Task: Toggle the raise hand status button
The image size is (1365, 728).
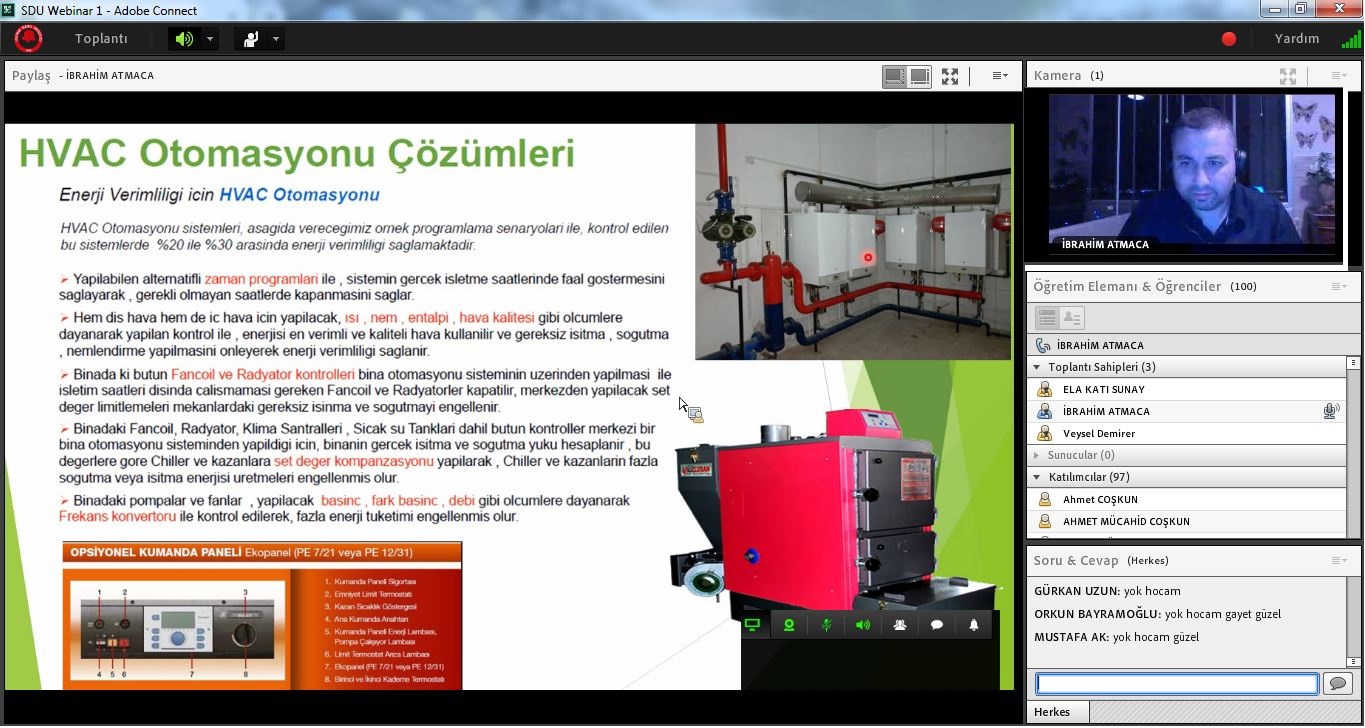Action: point(251,39)
